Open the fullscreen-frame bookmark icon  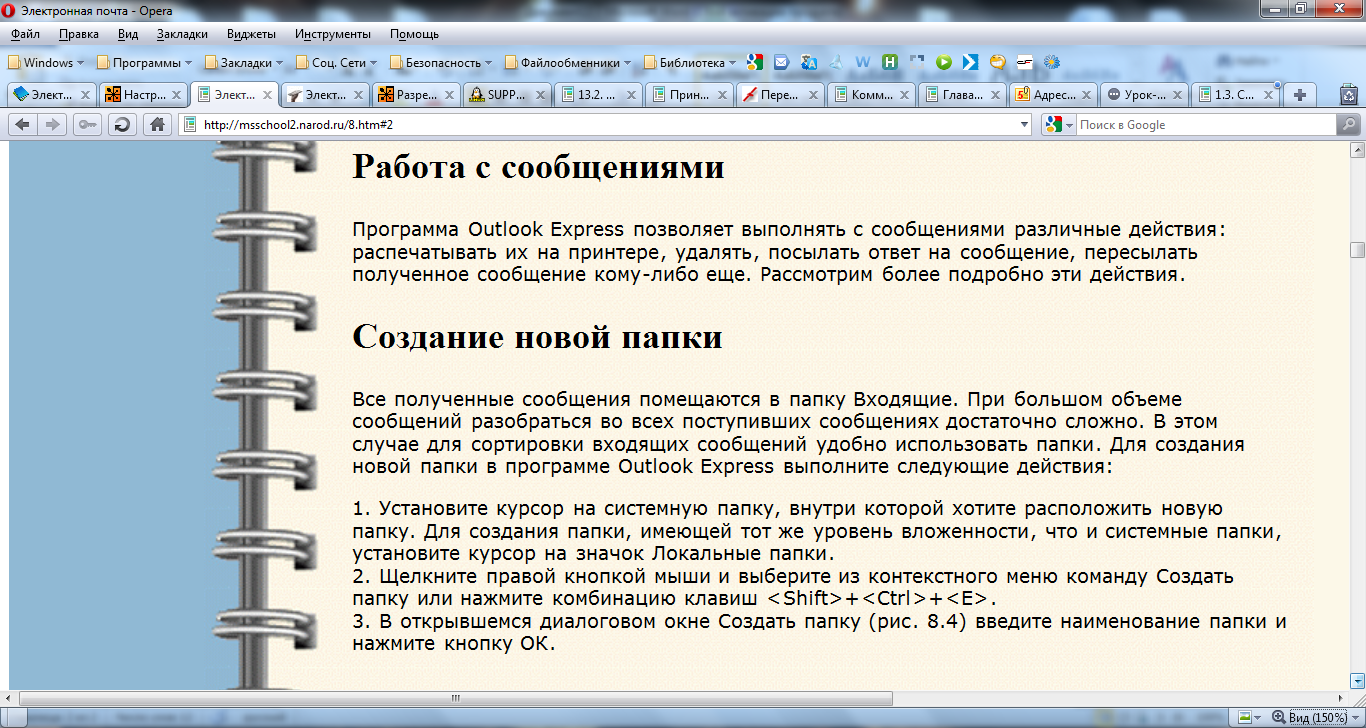[916, 62]
